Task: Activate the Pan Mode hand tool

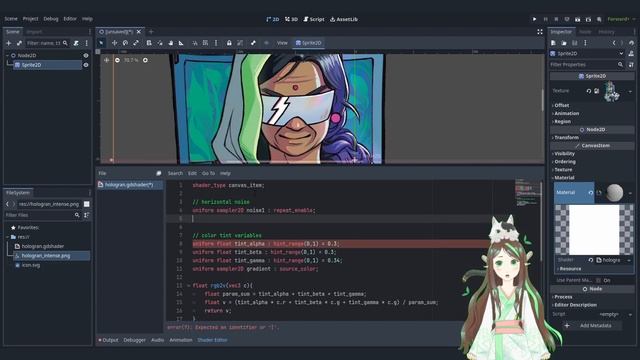Action: (171, 43)
